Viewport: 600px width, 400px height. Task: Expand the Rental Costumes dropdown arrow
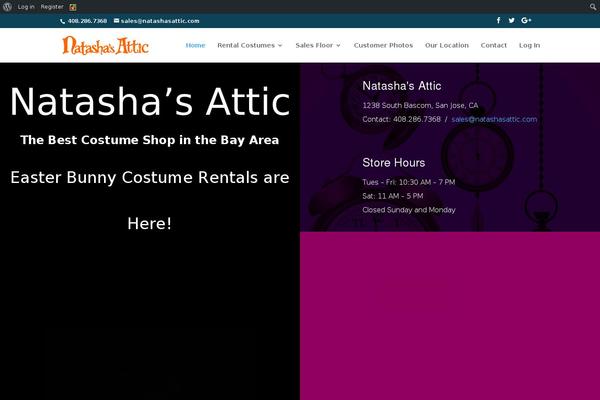(x=280, y=46)
